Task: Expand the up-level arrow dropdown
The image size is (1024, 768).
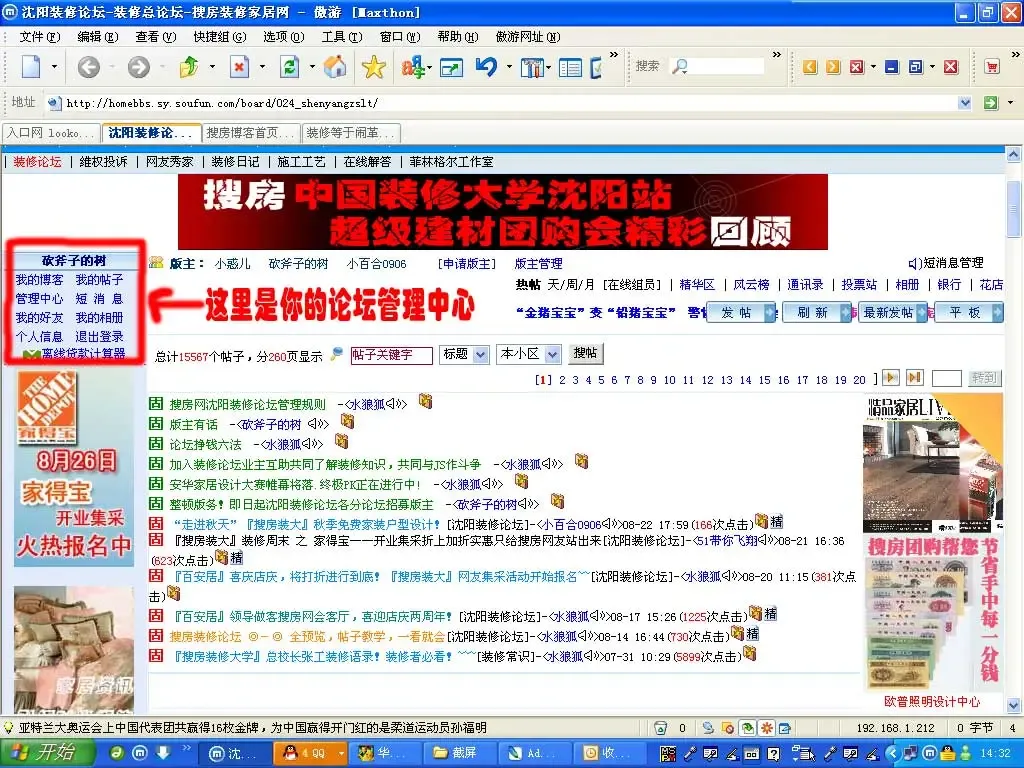Action: (x=212, y=67)
